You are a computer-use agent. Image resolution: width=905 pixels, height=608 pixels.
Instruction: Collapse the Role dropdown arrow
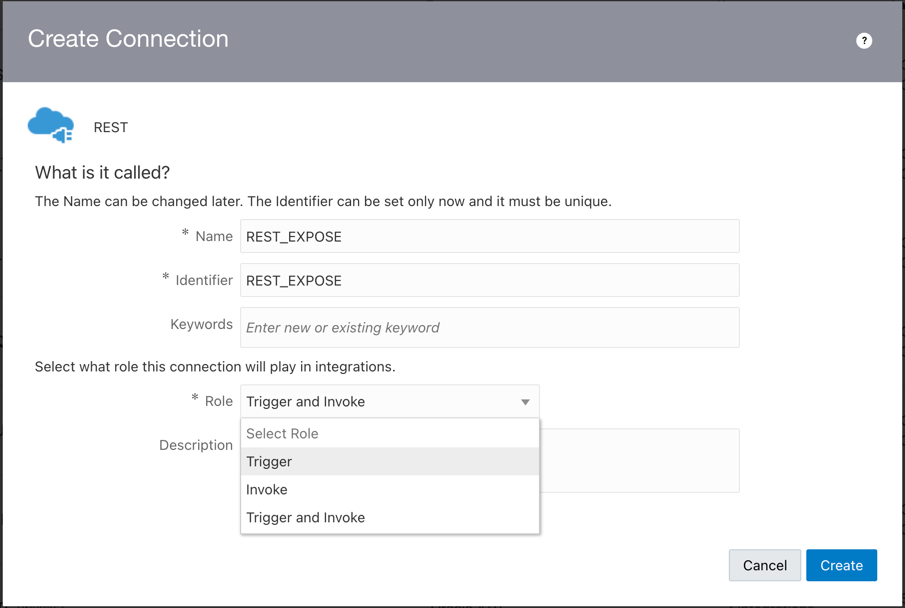click(x=524, y=402)
